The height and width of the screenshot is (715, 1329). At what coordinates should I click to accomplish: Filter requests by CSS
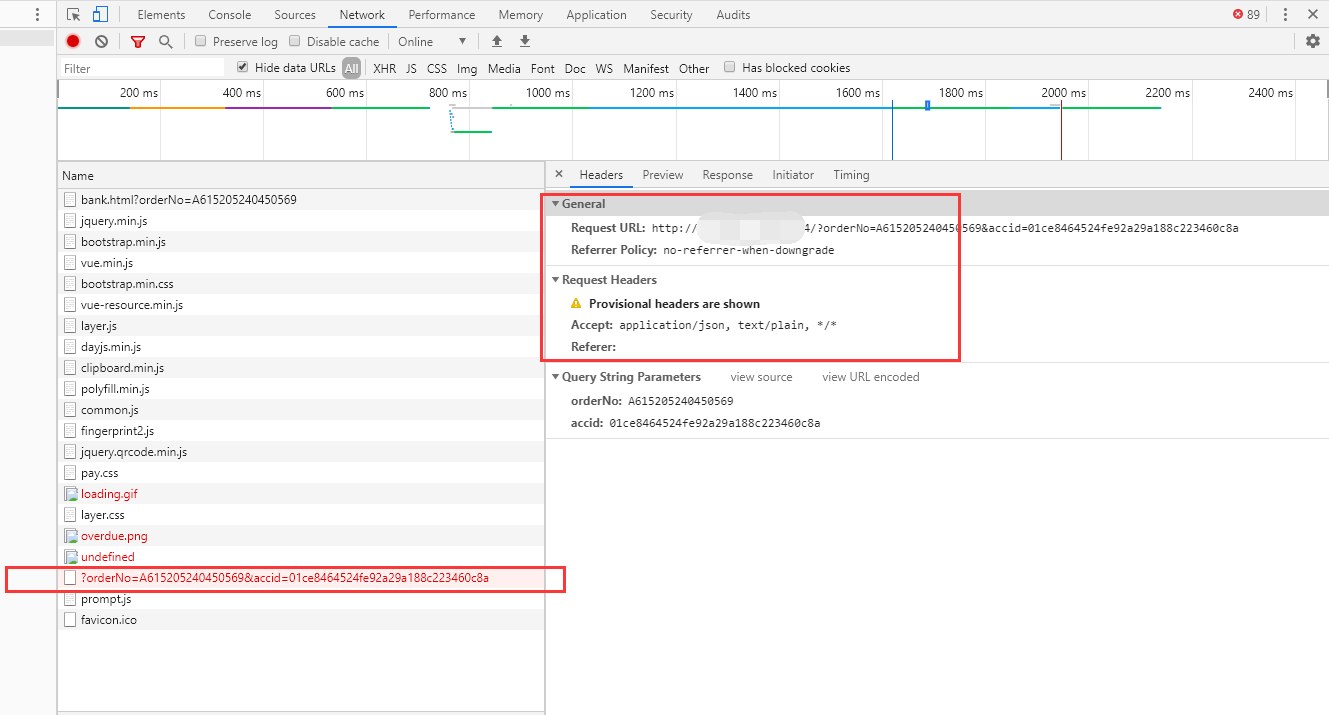[437, 68]
